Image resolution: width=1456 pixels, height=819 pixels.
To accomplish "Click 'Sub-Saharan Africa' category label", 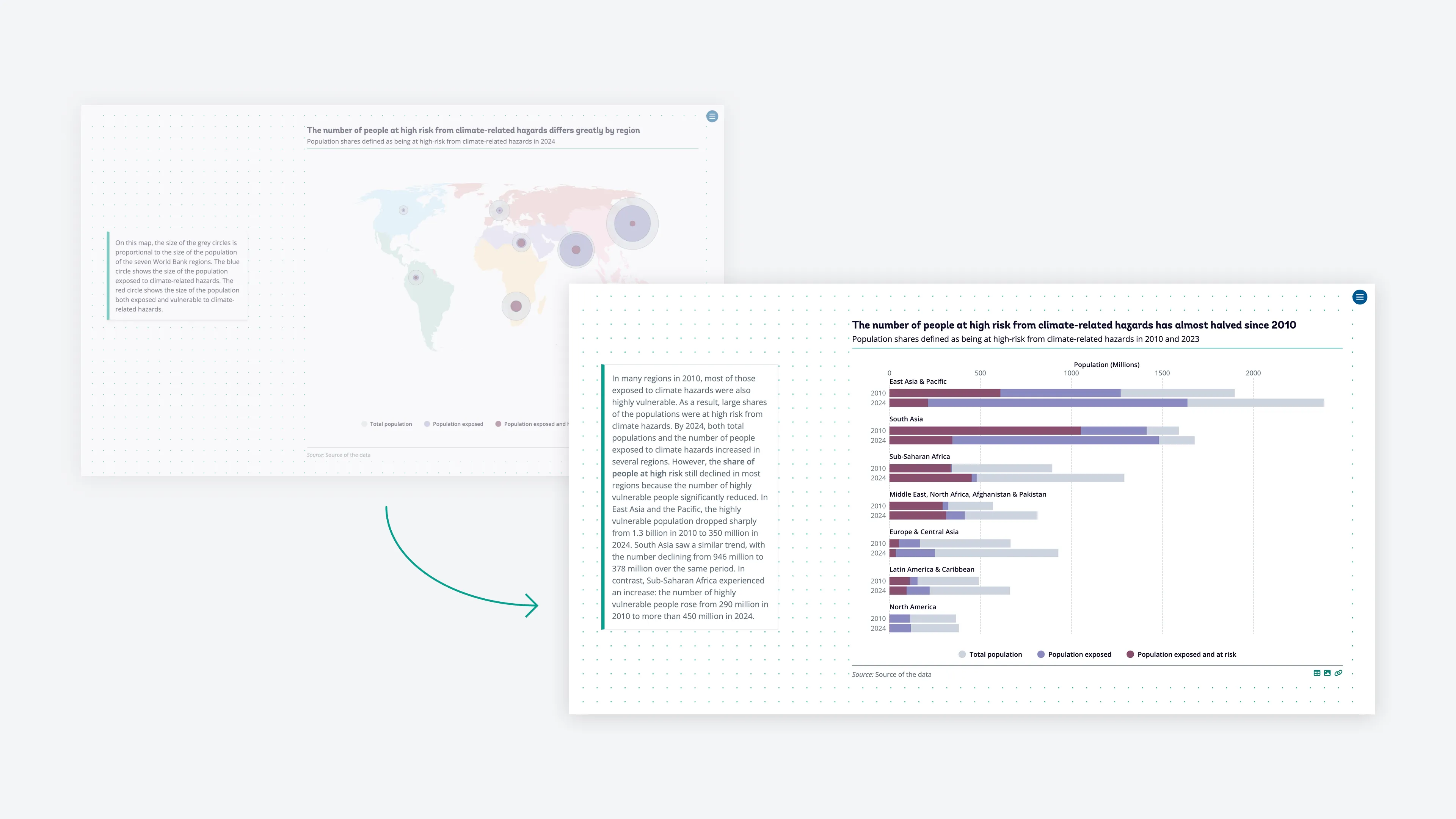I will point(919,457).
